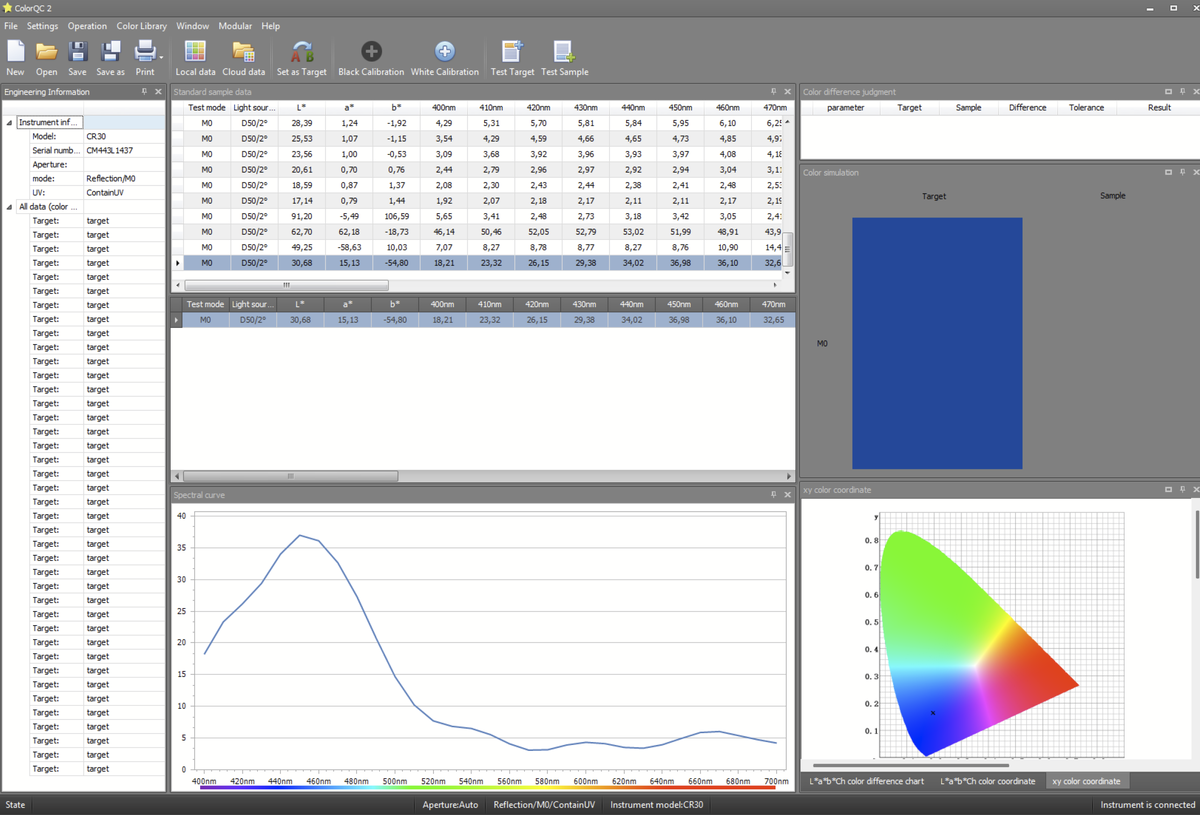Switch to L*a*b*Ch color difference chart tab
The image size is (1200, 815).
click(x=866, y=781)
